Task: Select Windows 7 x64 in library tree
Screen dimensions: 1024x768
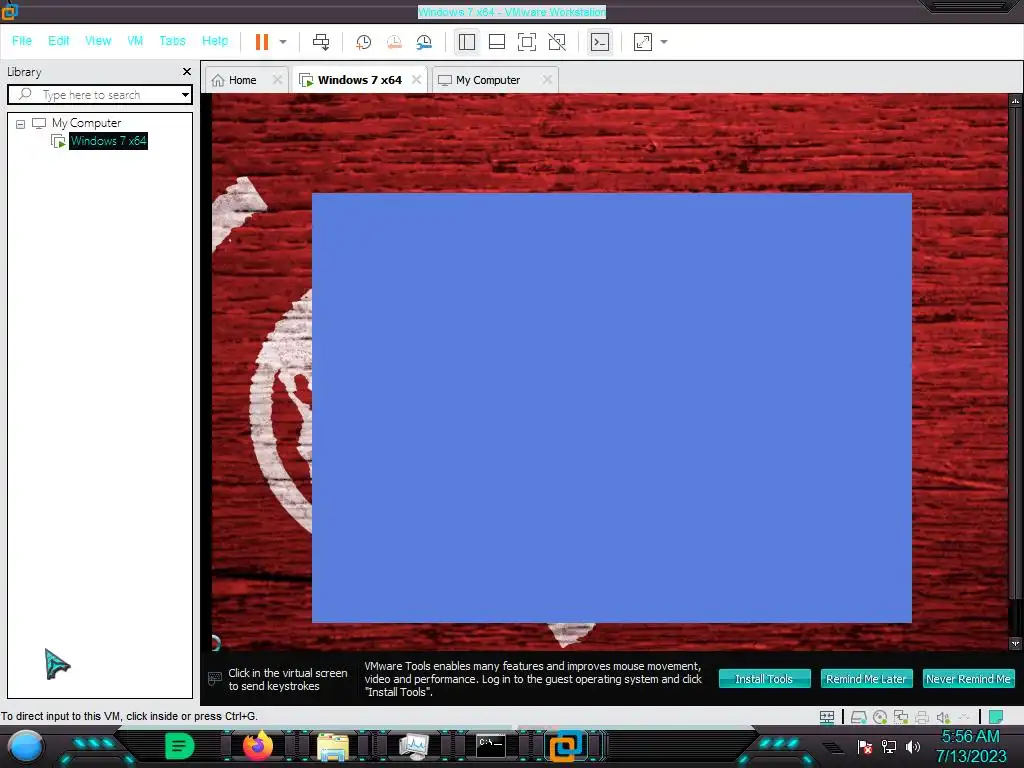Action: pos(108,141)
